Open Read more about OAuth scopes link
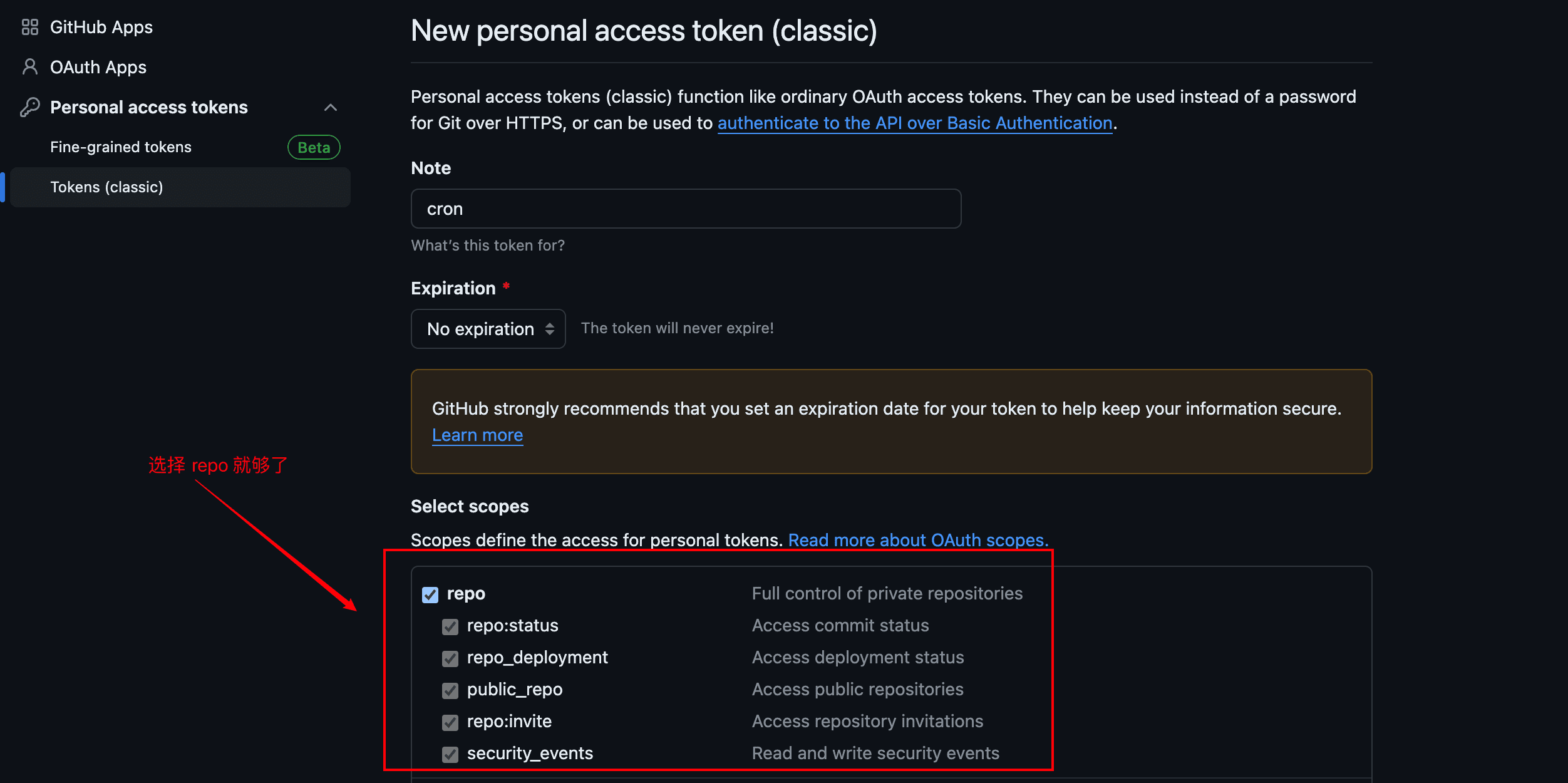 pos(917,540)
